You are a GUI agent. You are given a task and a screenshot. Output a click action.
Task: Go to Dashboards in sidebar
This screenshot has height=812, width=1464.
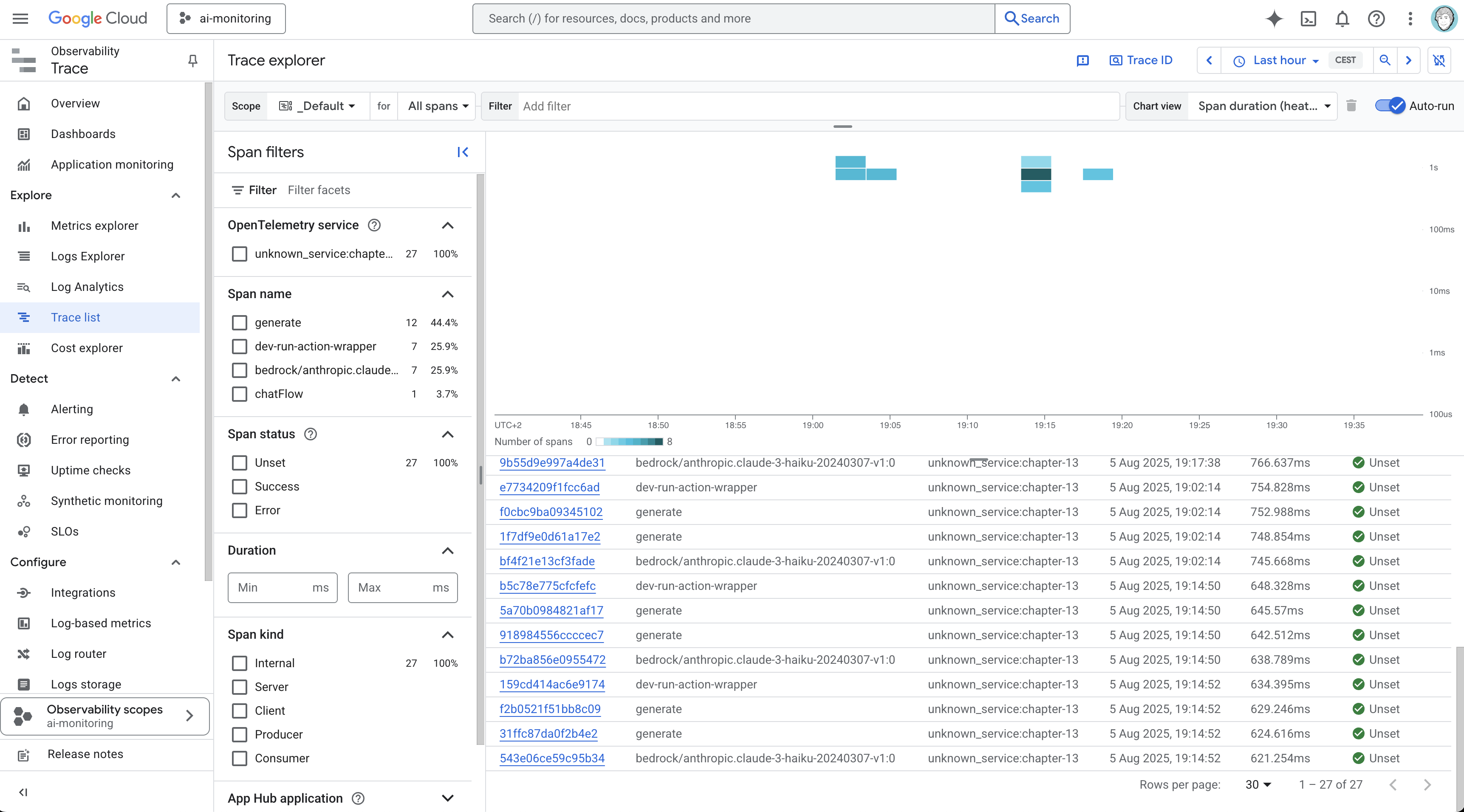coord(83,134)
